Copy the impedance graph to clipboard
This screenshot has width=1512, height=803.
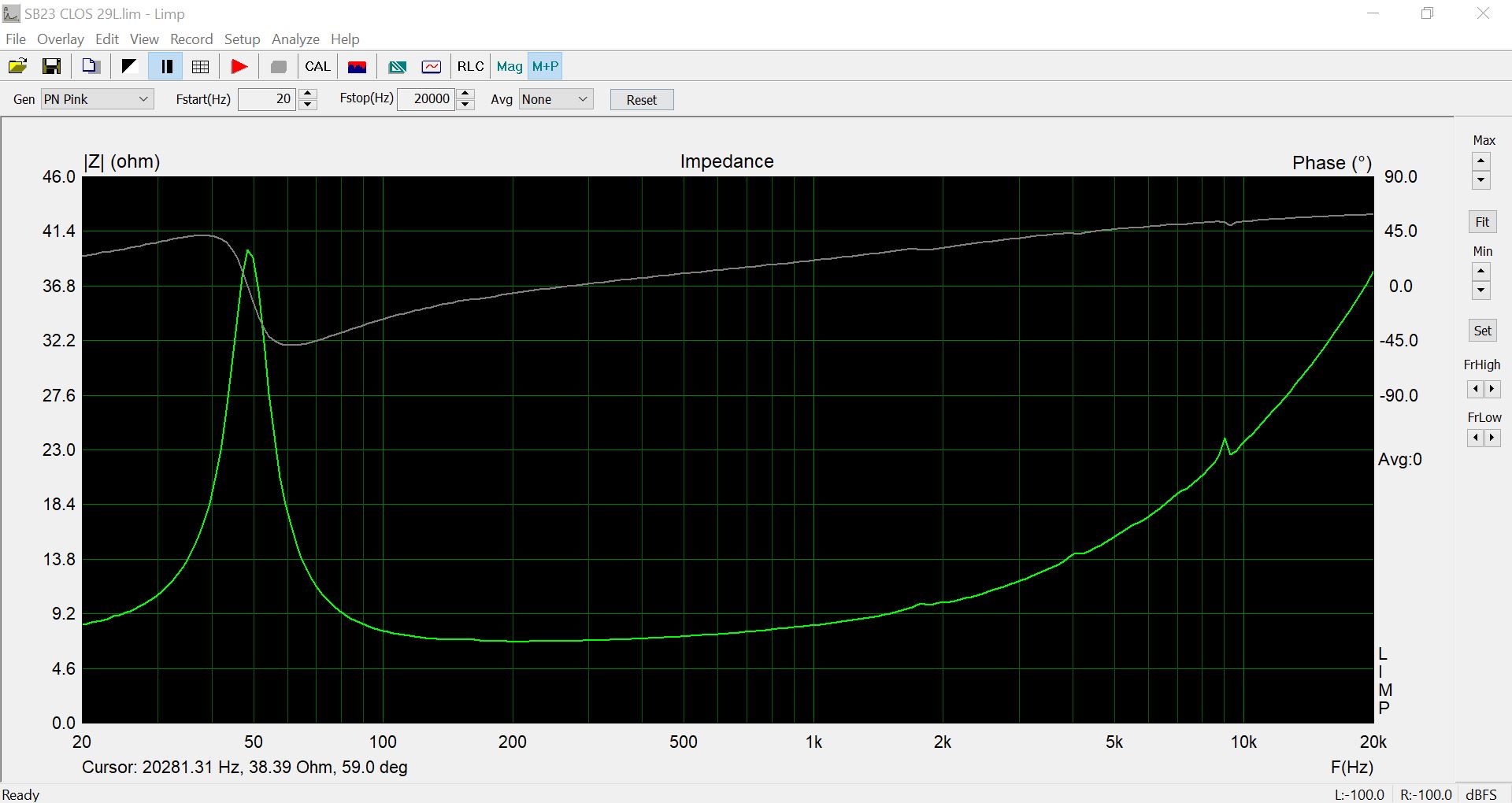pos(91,66)
